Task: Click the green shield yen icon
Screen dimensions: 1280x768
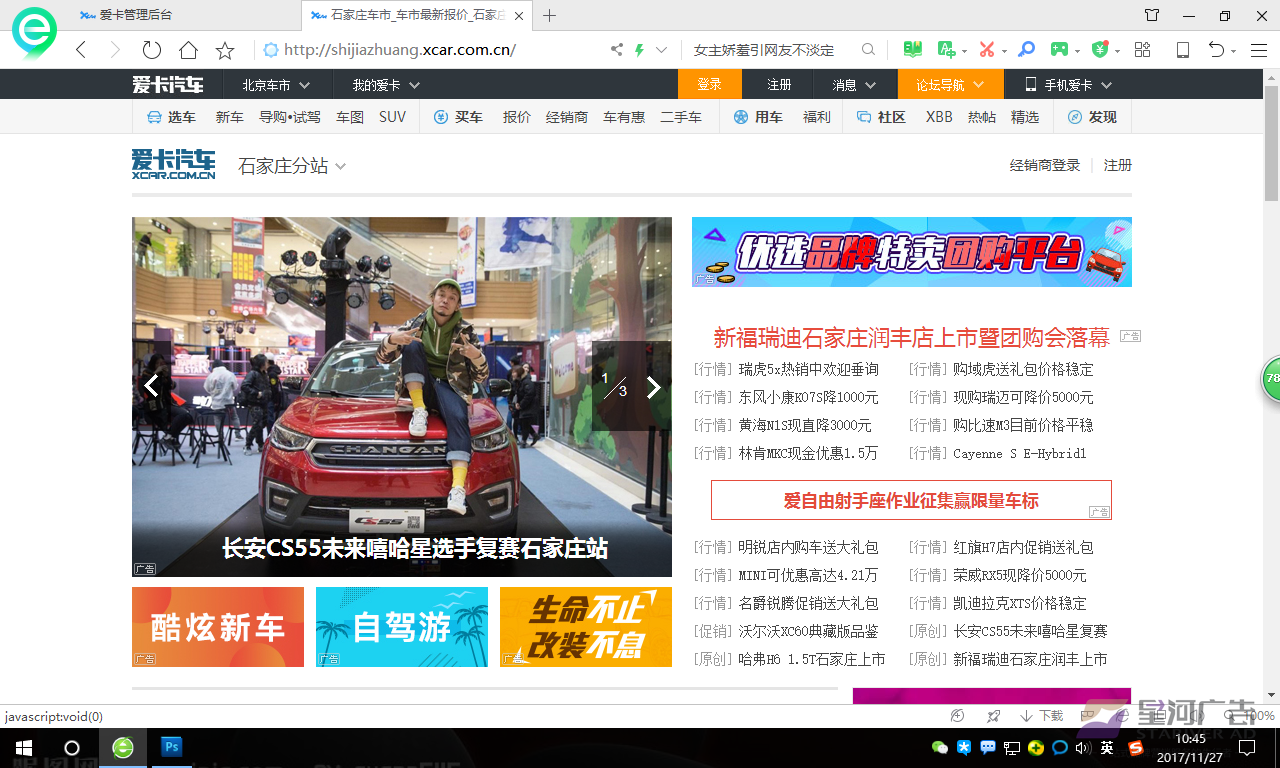Action: coord(1100,50)
